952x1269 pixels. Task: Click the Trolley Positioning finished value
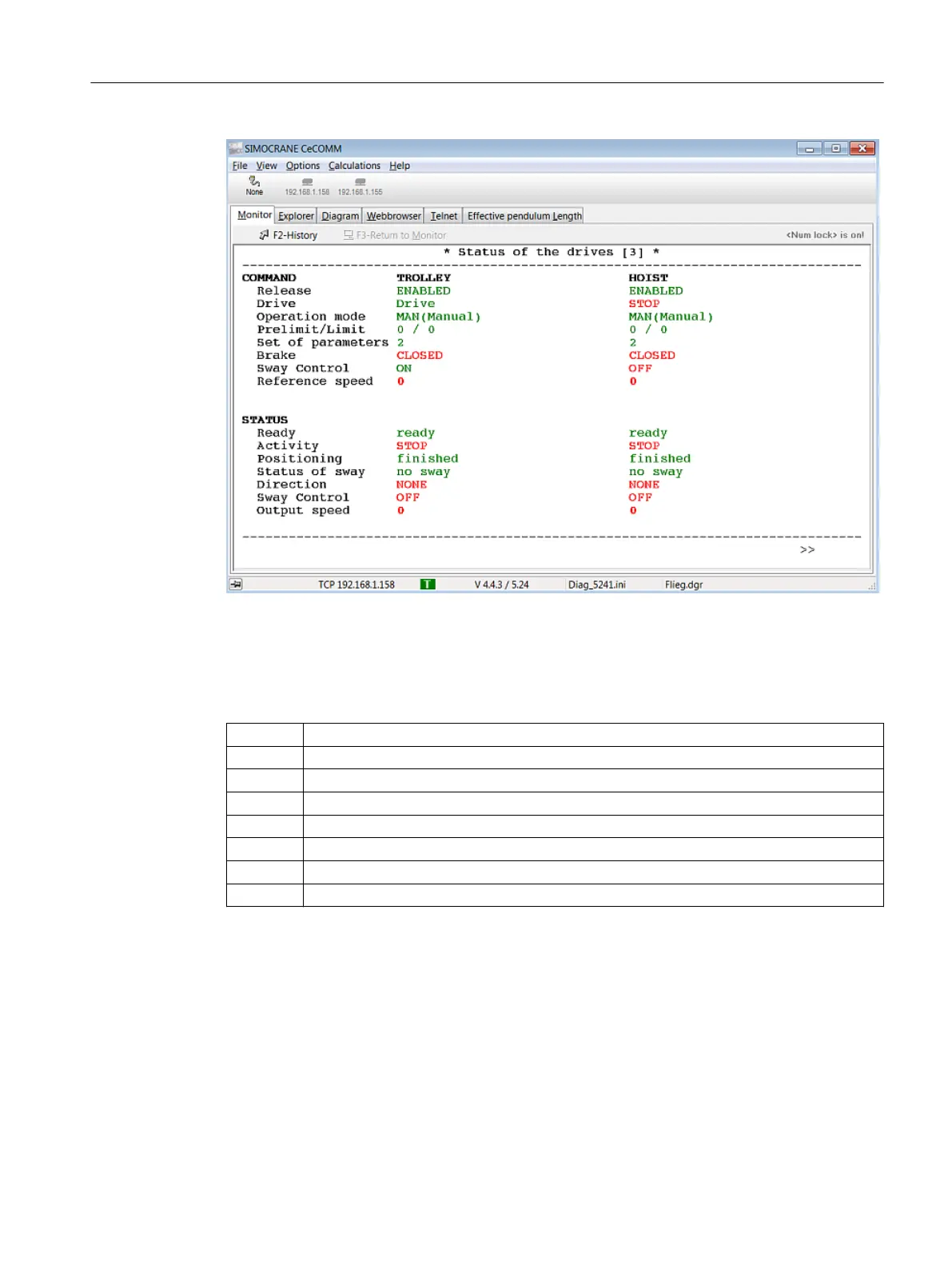pos(428,459)
